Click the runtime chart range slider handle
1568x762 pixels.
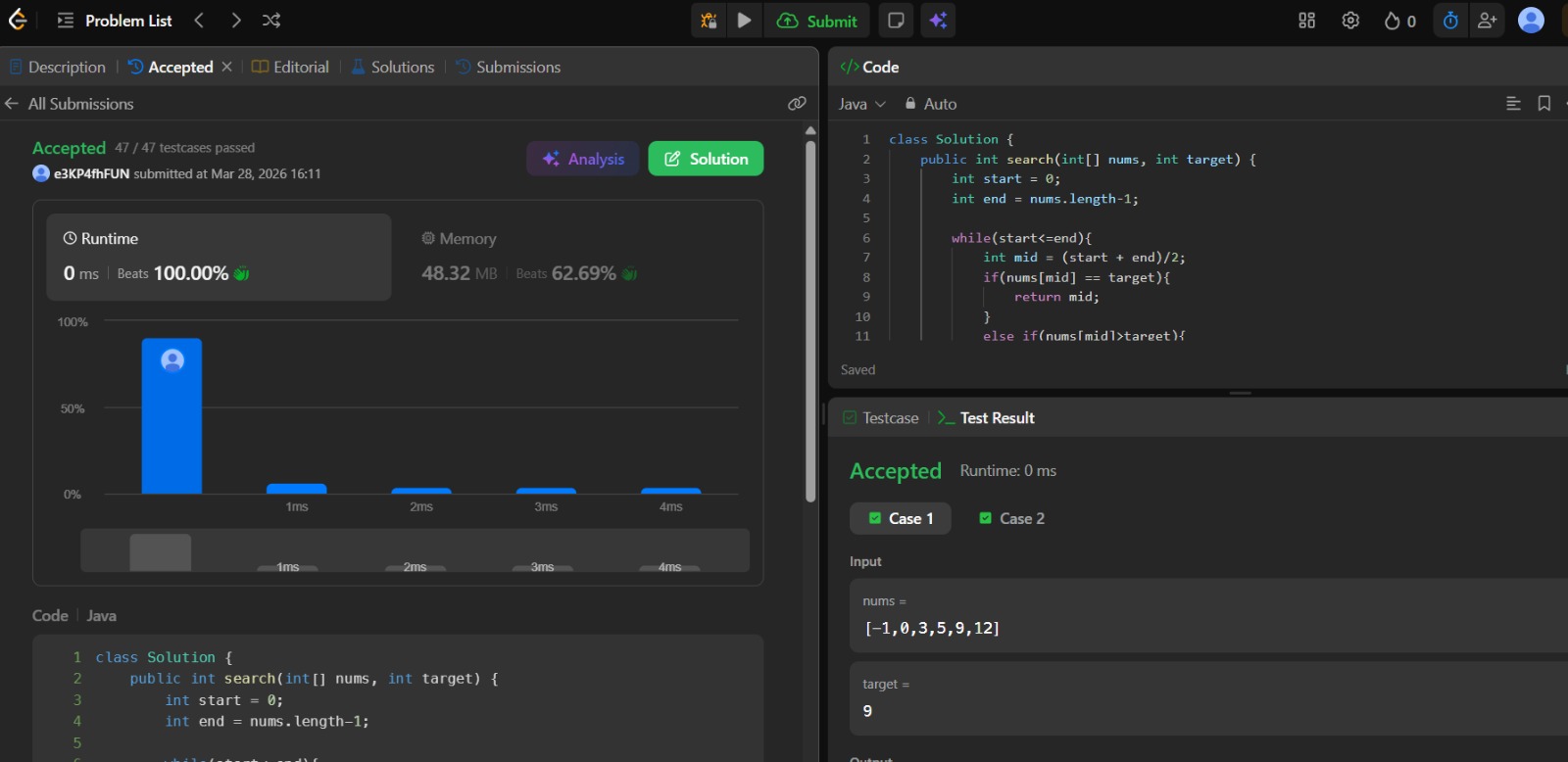pos(161,552)
